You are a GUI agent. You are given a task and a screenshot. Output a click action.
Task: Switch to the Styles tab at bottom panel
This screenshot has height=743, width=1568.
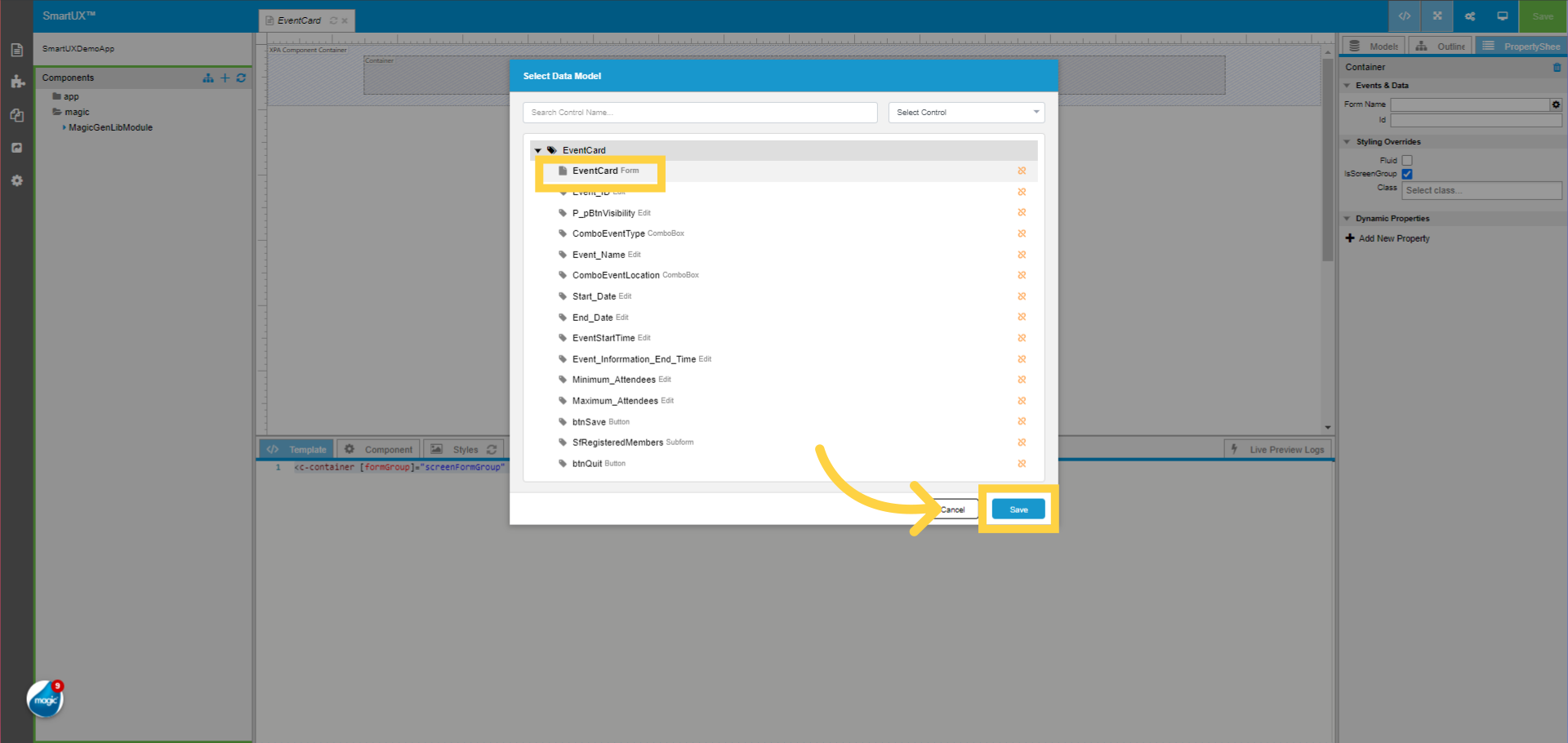pyautogui.click(x=465, y=449)
